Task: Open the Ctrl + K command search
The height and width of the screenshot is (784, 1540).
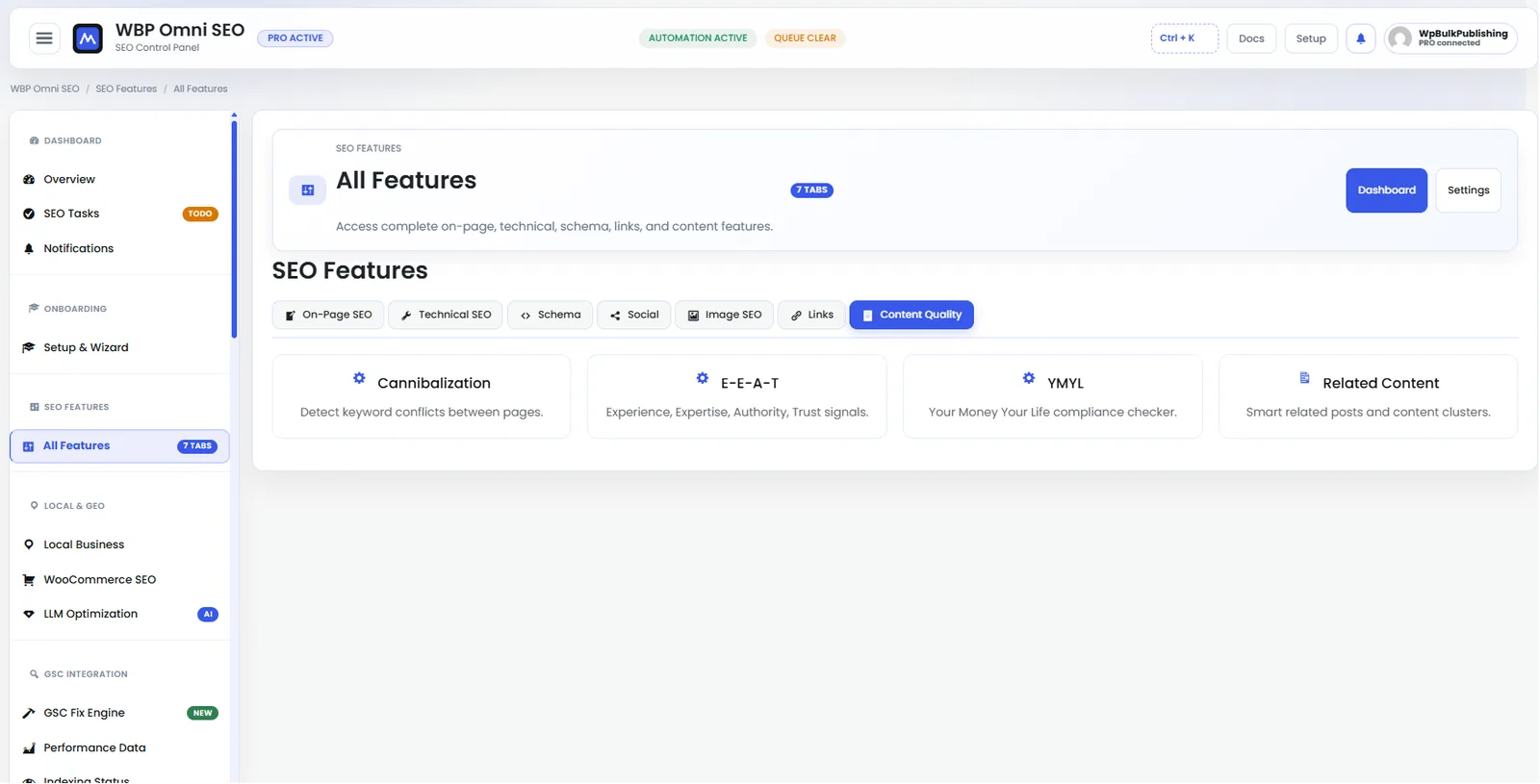Action: click(x=1184, y=38)
